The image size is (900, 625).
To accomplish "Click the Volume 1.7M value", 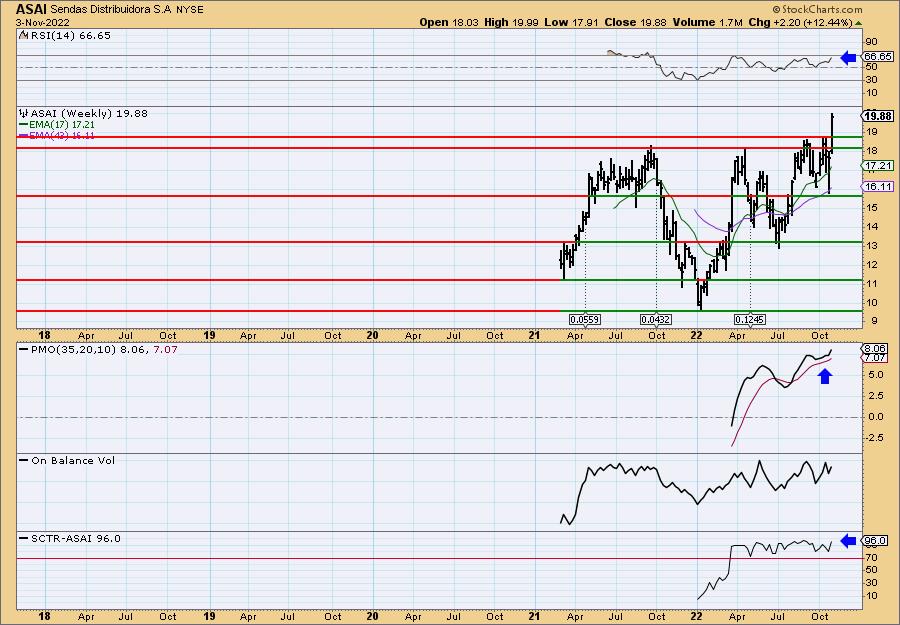I will point(708,22).
